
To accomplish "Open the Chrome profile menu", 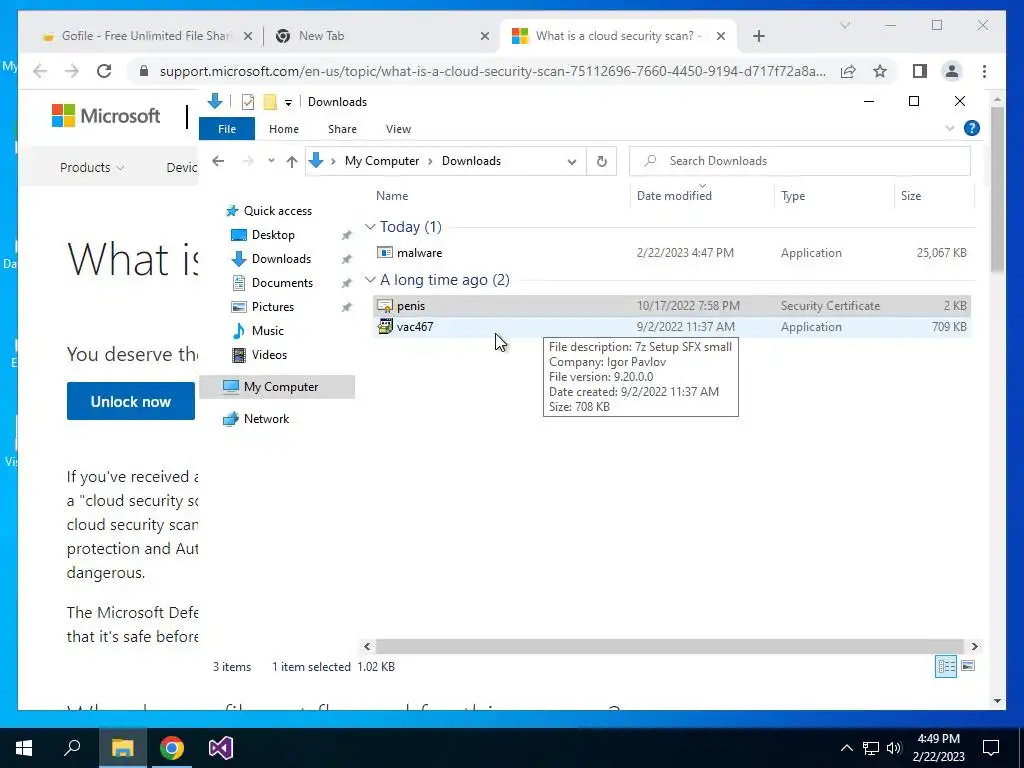I will tap(952, 71).
